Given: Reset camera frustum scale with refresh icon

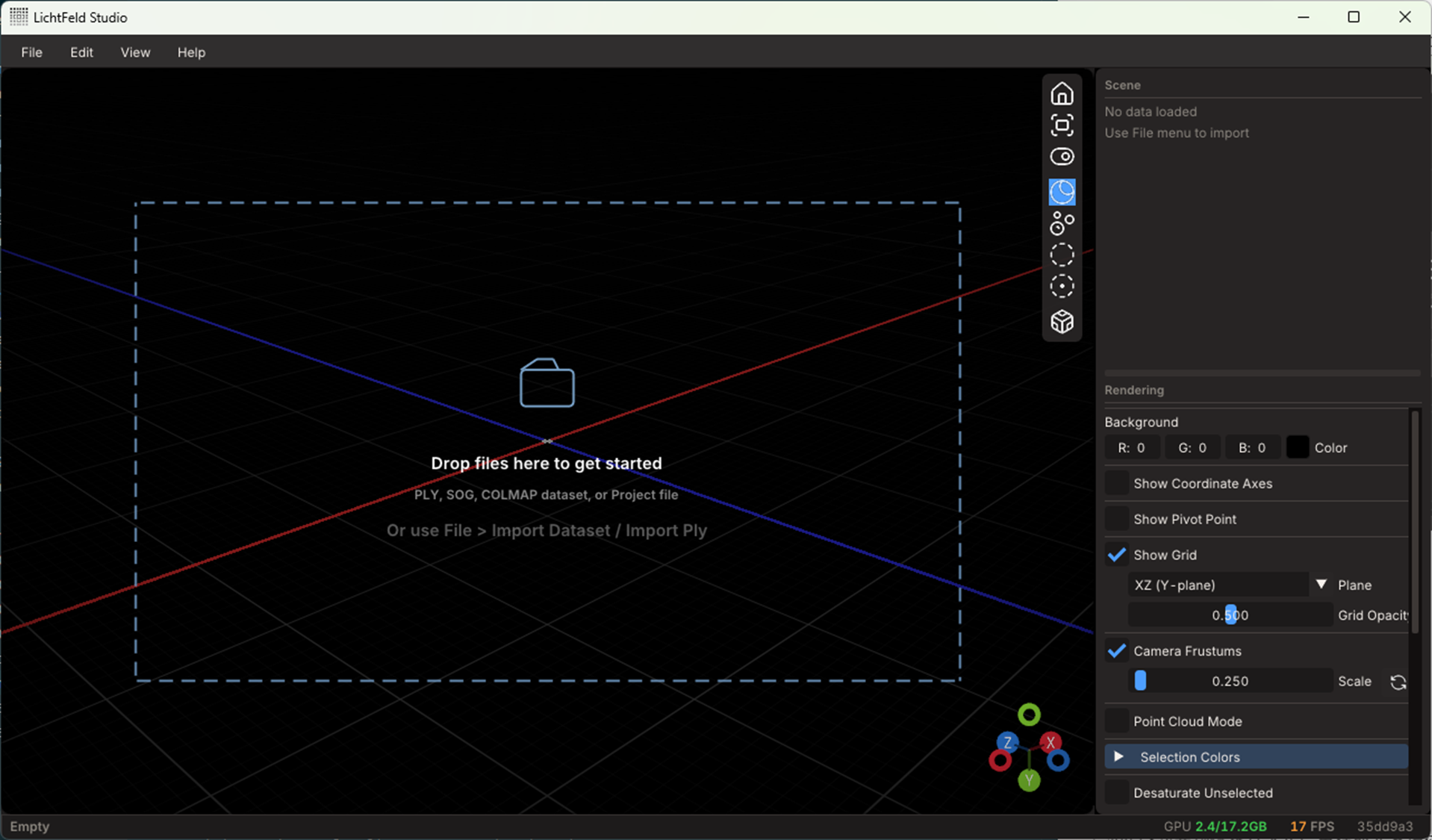Looking at the screenshot, I should pyautogui.click(x=1398, y=682).
